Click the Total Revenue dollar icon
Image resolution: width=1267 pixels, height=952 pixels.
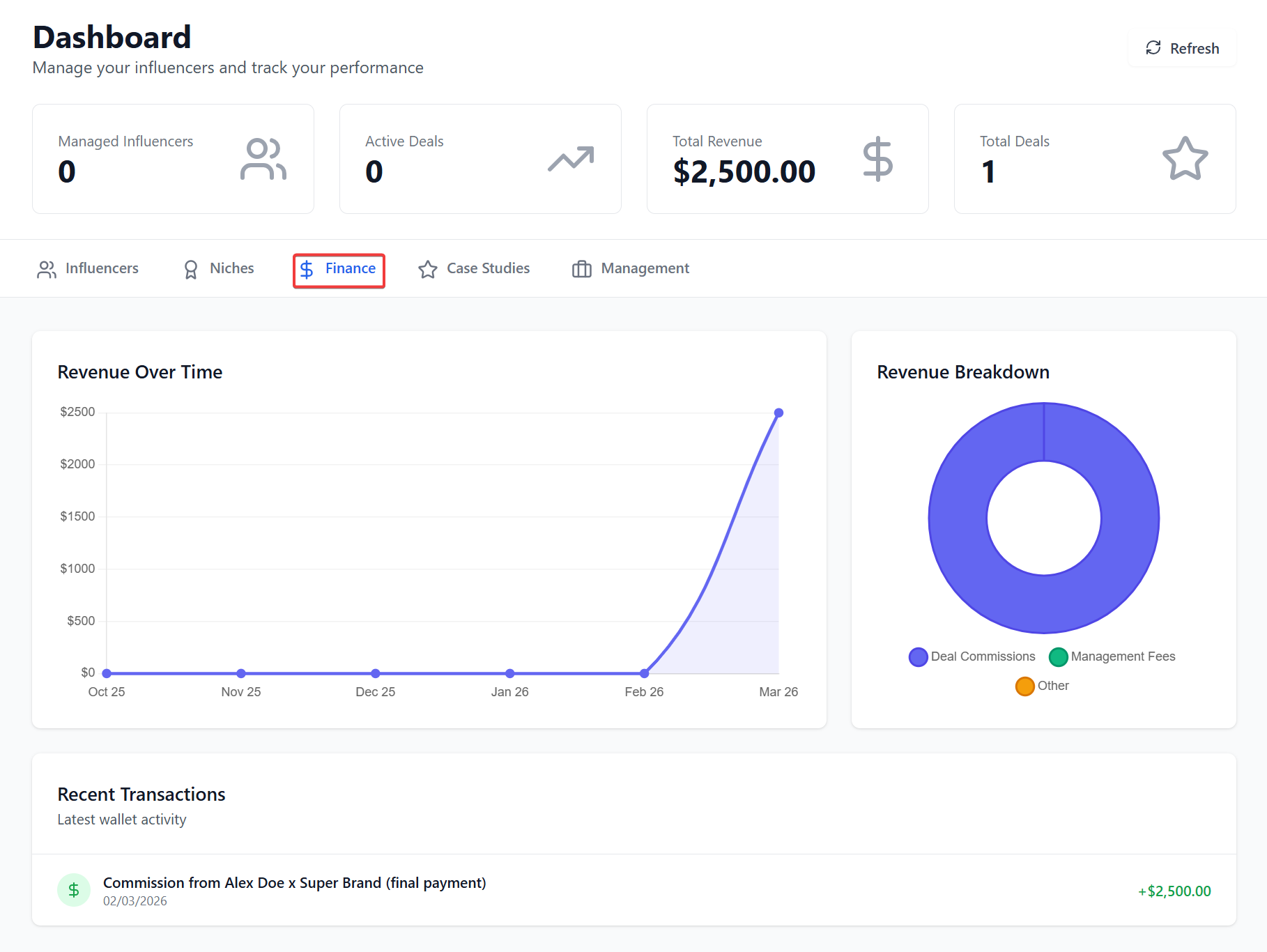[877, 159]
